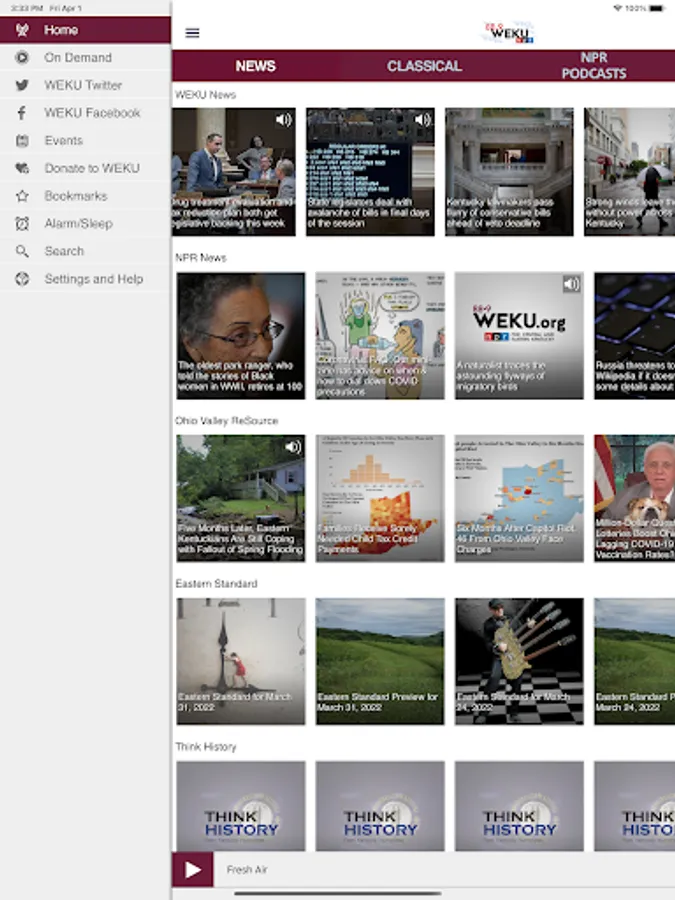Open WEKU Twitter menu item

point(85,85)
